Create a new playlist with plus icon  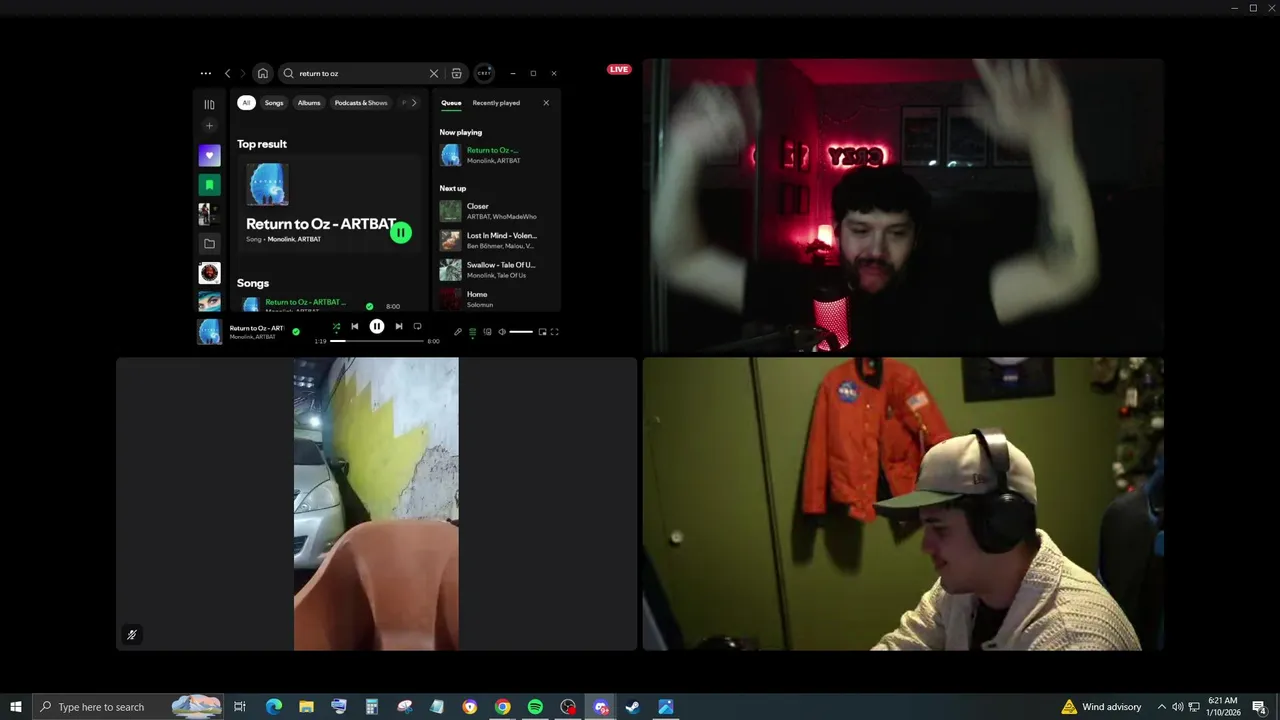click(x=209, y=126)
